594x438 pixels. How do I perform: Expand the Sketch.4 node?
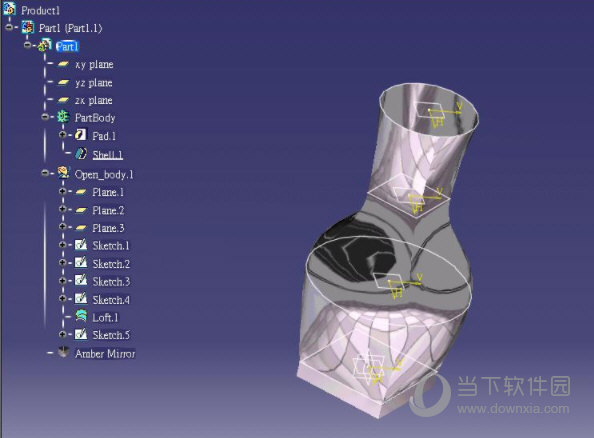63,299
